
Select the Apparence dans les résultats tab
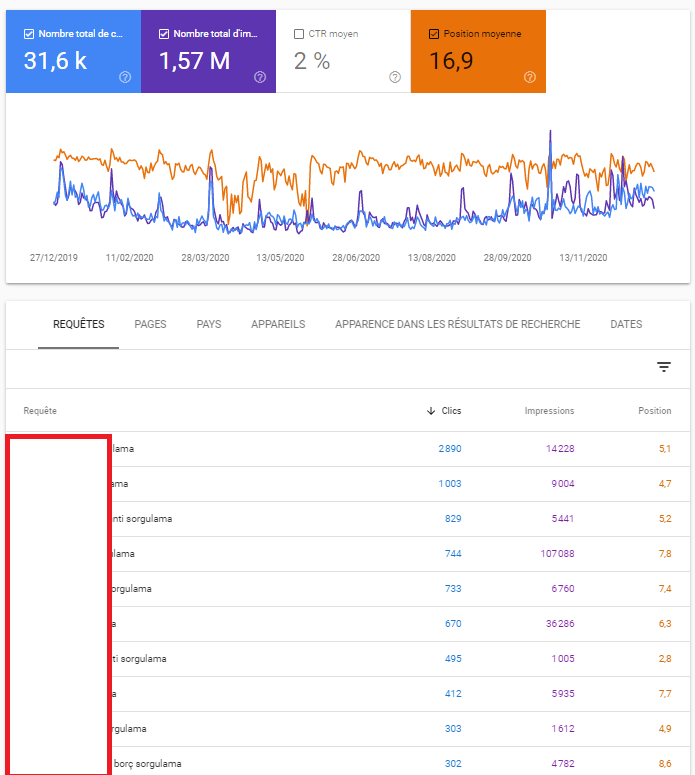[x=458, y=324]
